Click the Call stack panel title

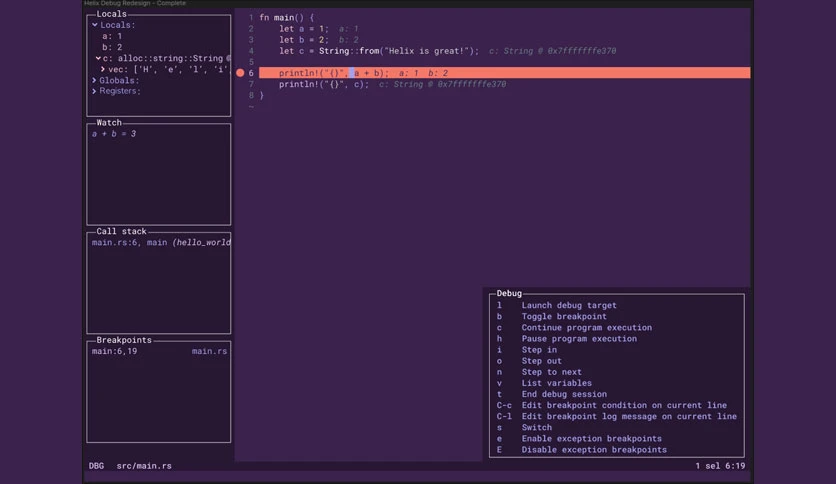click(x=121, y=231)
